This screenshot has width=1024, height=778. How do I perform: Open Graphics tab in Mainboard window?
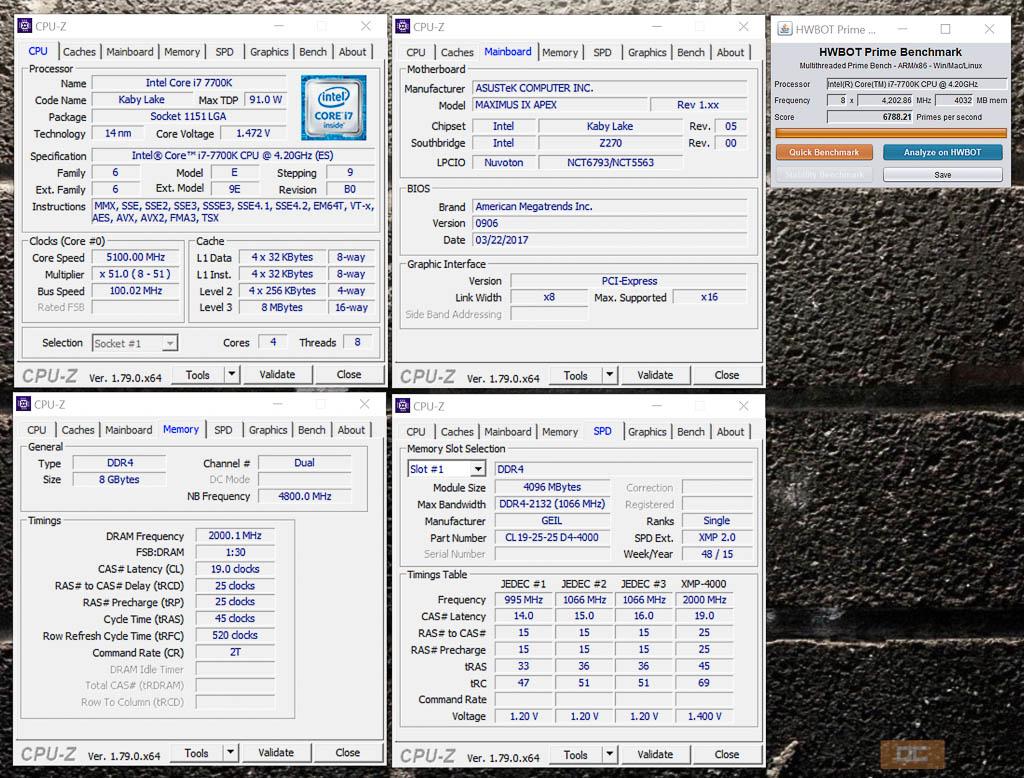pos(647,52)
